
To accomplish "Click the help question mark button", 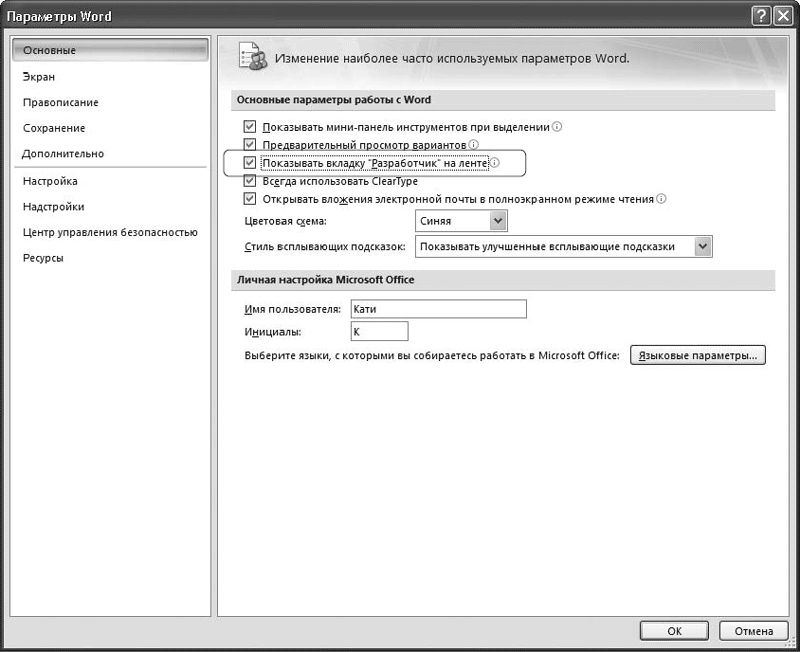I will click(x=763, y=16).
